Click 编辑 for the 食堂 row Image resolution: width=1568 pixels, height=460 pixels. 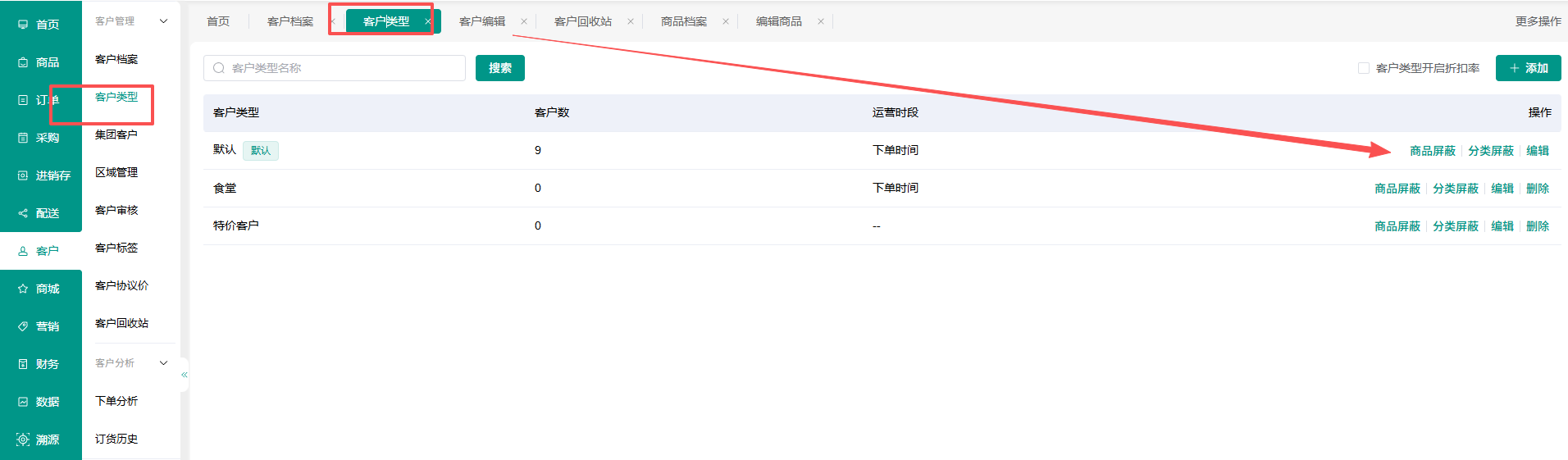click(1502, 189)
